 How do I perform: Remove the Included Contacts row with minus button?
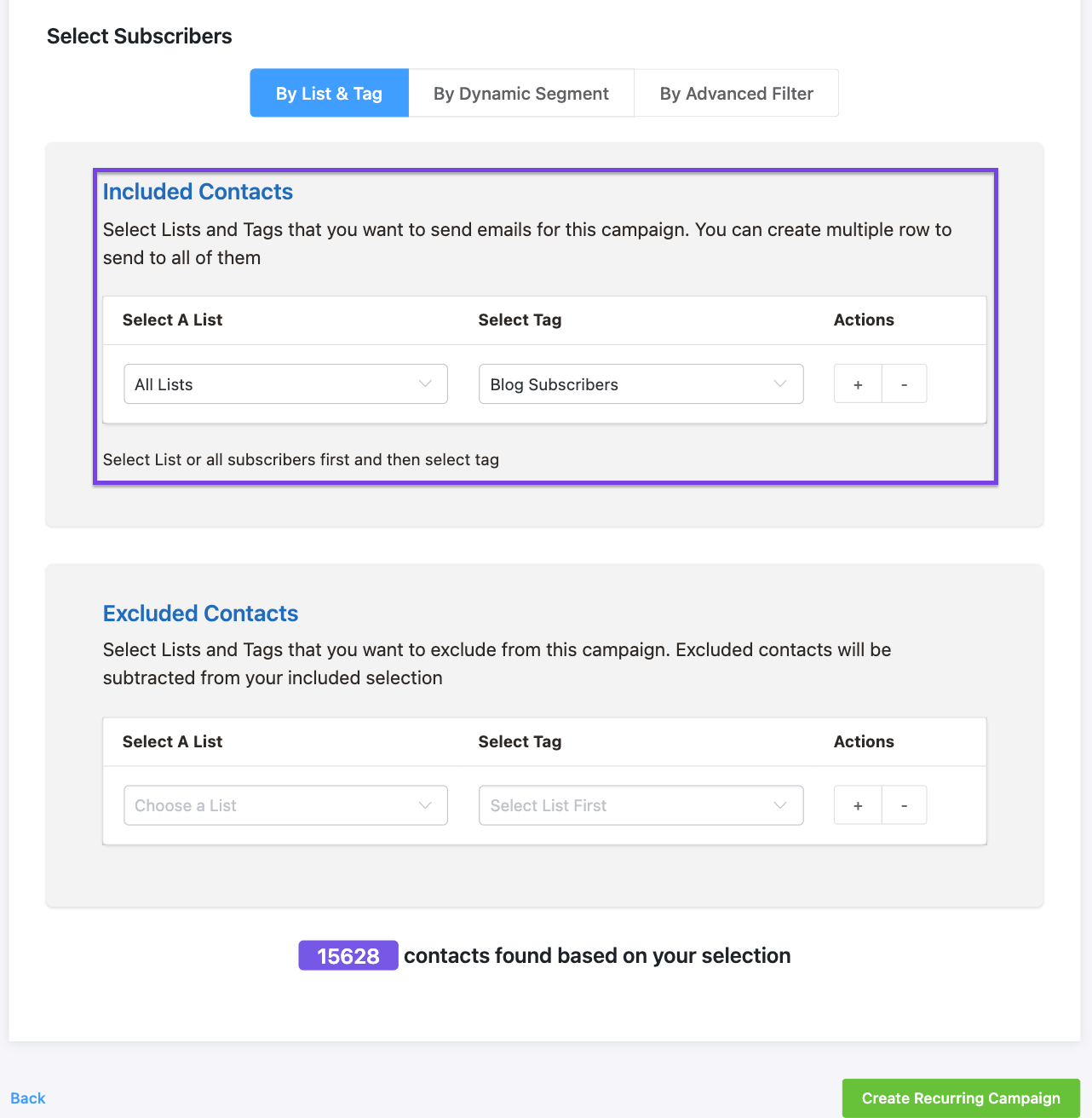click(904, 384)
